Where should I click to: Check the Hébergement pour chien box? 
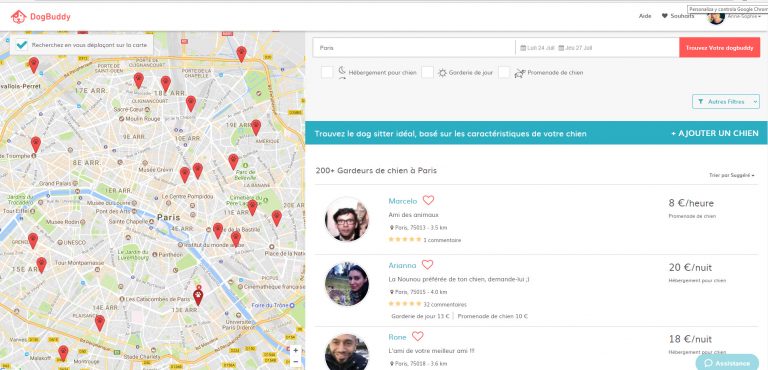(x=327, y=73)
